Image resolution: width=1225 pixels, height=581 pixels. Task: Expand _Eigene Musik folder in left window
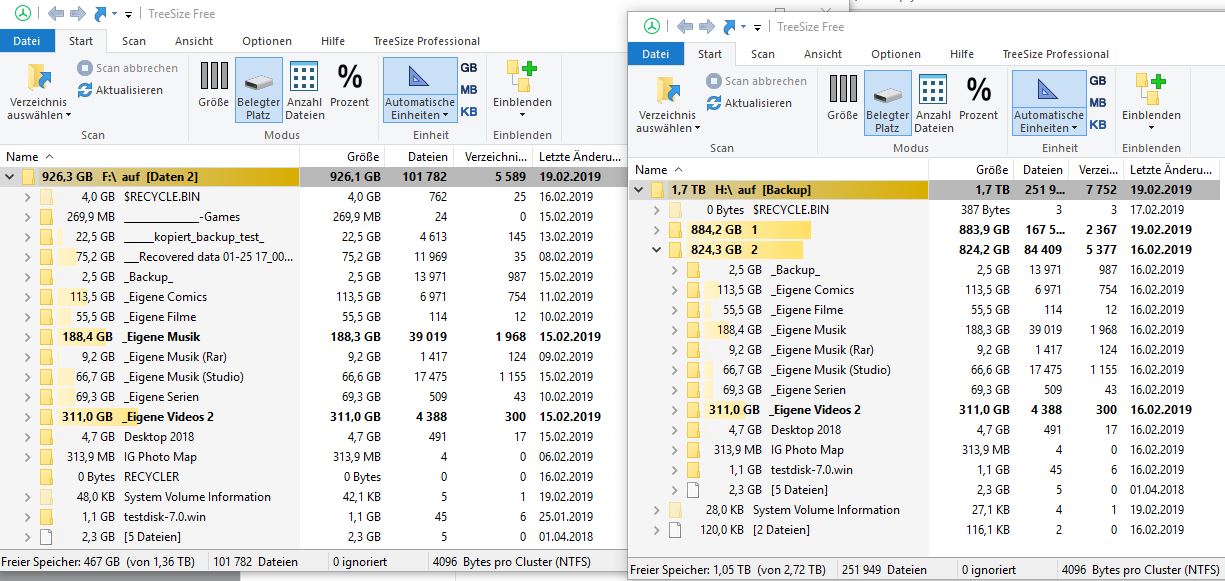(x=28, y=337)
